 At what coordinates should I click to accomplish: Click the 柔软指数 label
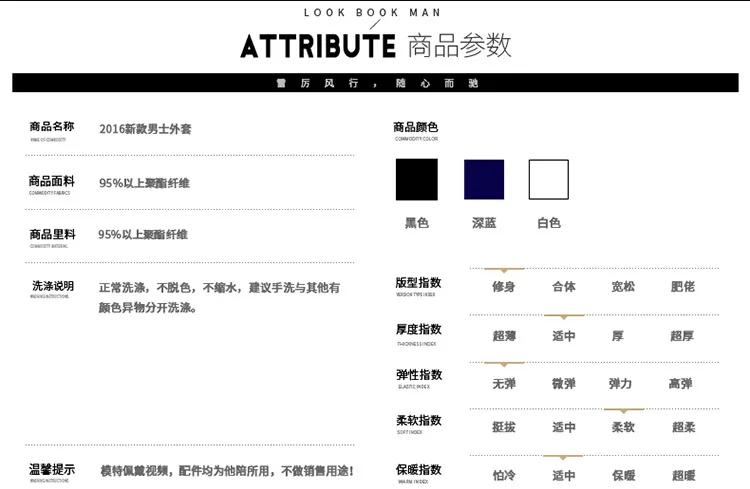(419, 420)
